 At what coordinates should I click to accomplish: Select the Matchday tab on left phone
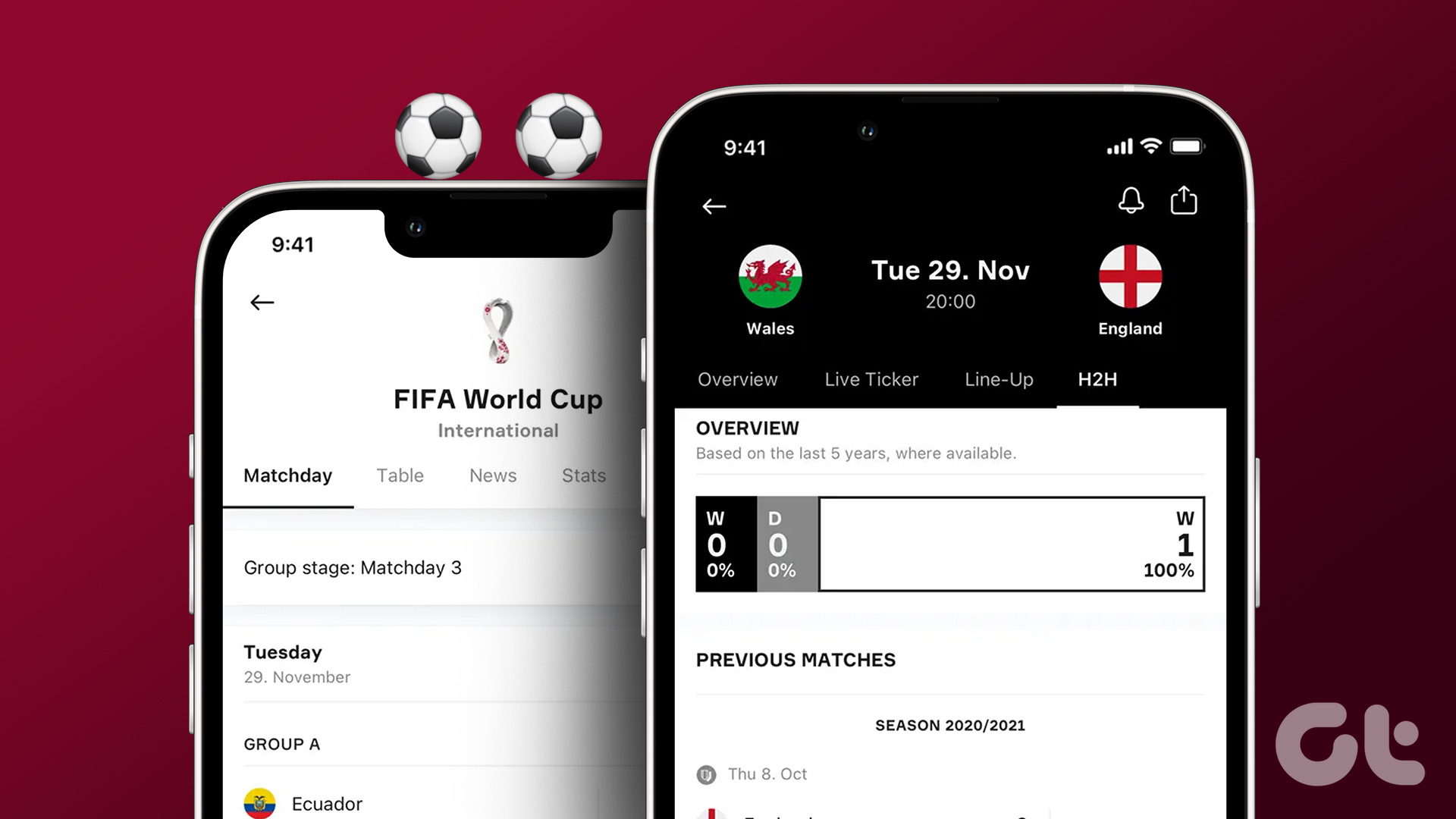click(x=289, y=476)
